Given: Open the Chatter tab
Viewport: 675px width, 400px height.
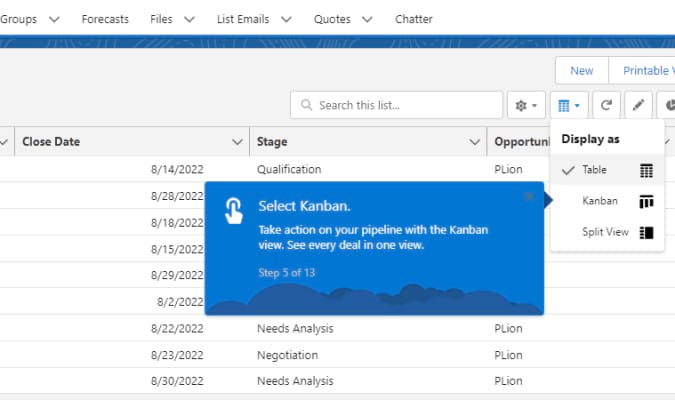Looking at the screenshot, I should coord(414,19).
